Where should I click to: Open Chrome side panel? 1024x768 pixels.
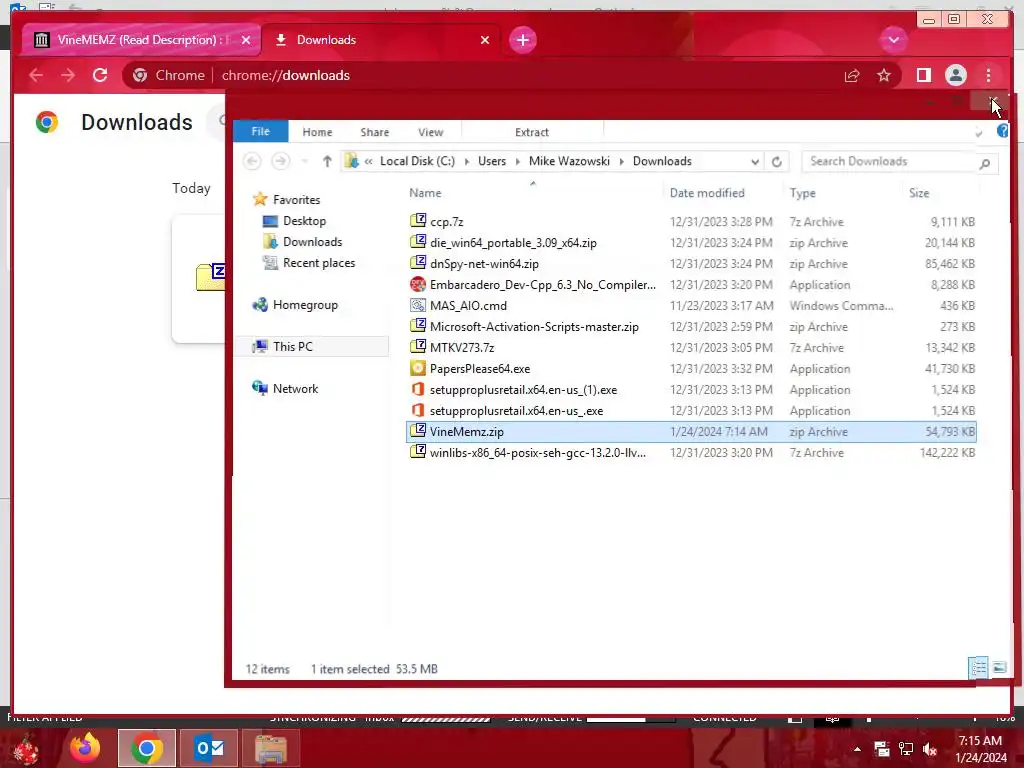coord(923,75)
